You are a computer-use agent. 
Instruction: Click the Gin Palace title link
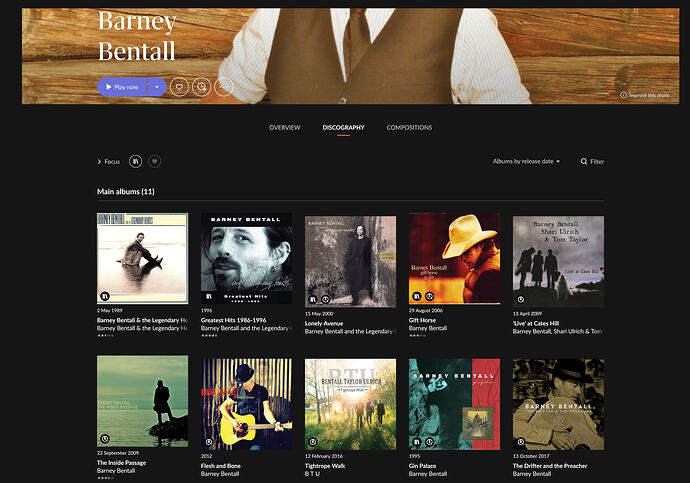click(422, 466)
